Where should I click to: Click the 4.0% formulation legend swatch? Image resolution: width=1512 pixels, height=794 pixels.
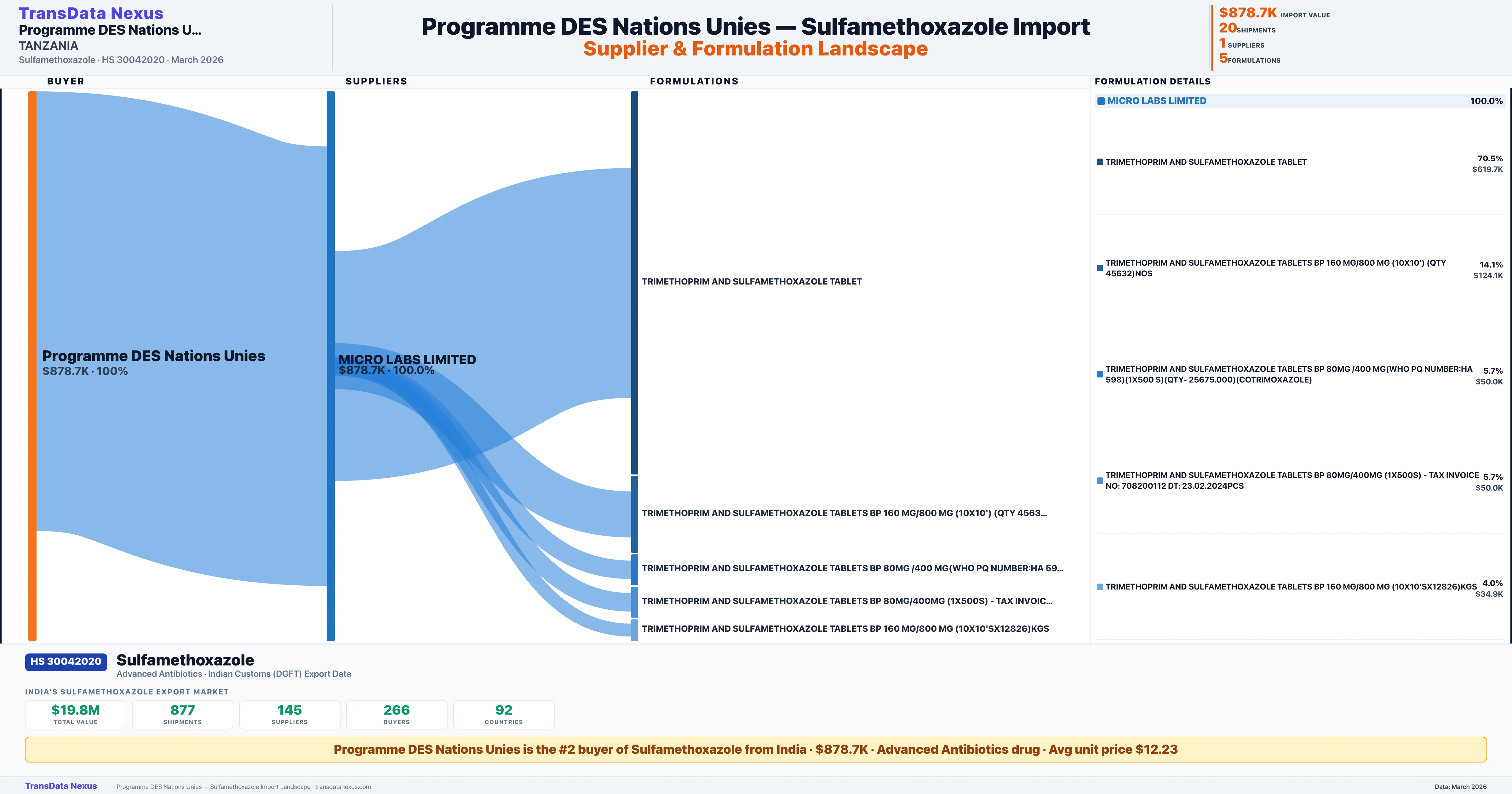[1100, 587]
